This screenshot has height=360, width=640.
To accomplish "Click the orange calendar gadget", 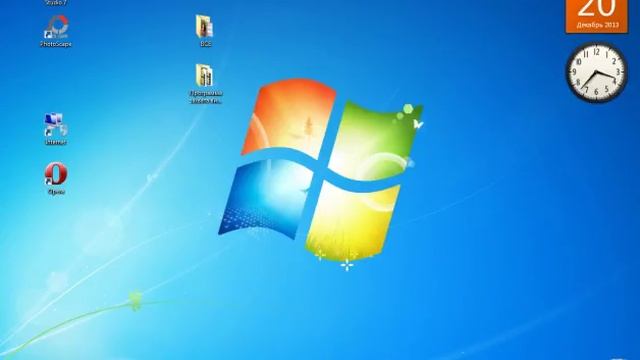I will (x=597, y=16).
